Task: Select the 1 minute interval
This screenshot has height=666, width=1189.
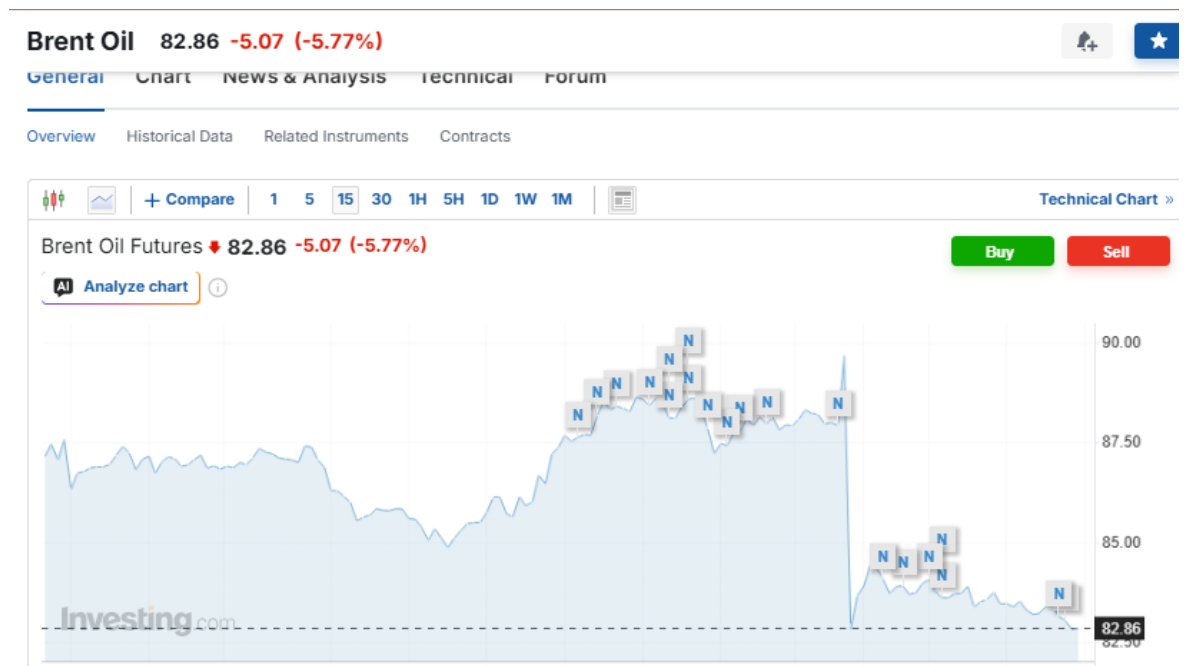Action: coord(274,199)
